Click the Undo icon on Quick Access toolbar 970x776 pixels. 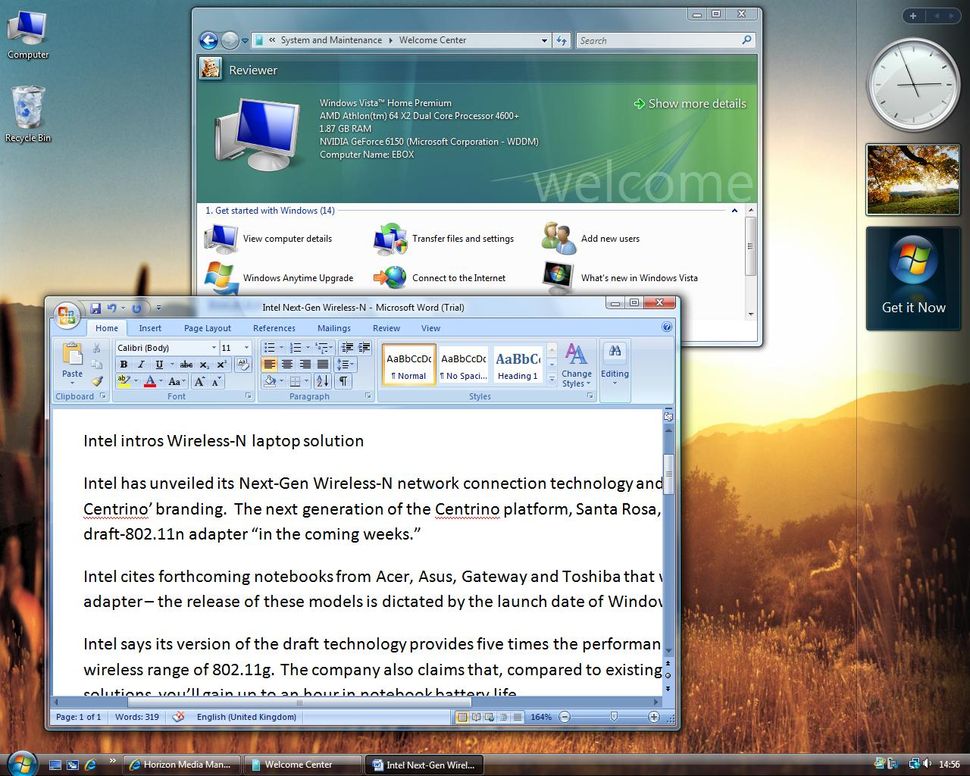(x=112, y=307)
